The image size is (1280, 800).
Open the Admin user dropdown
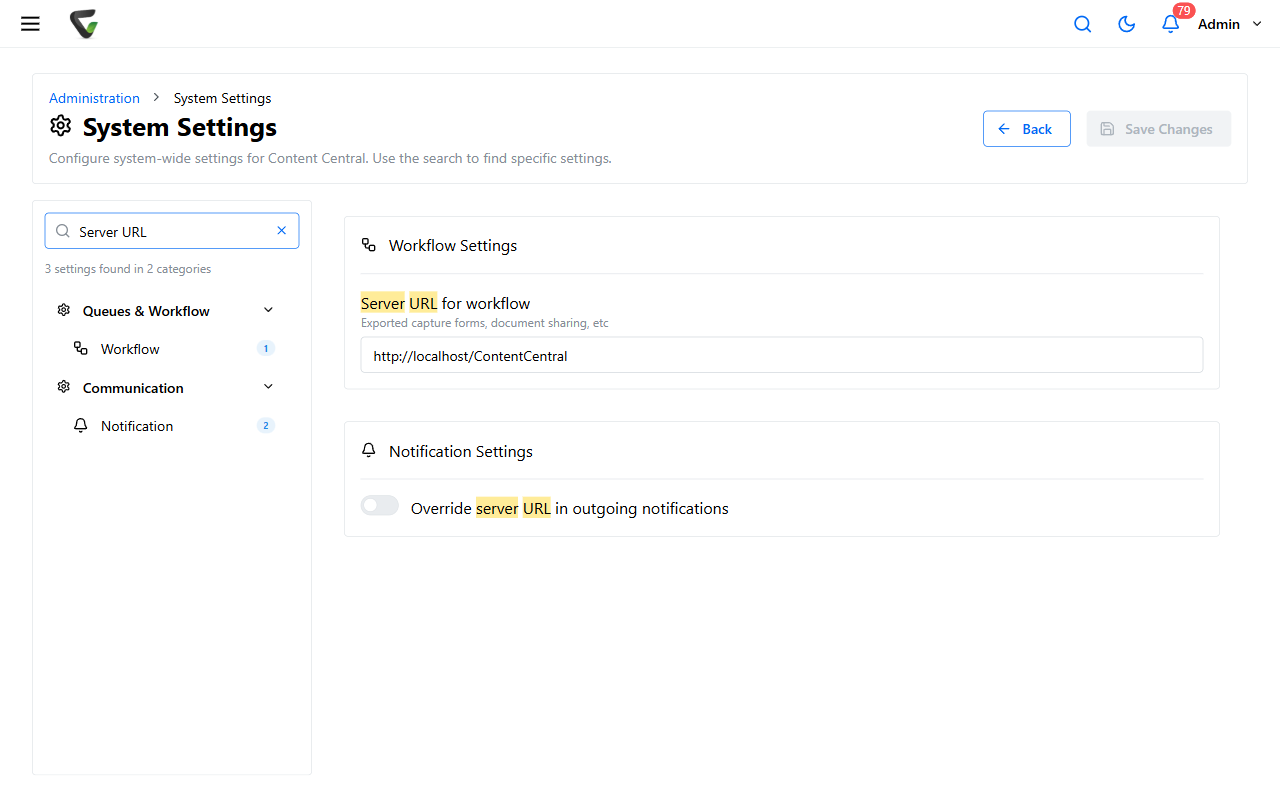click(1230, 24)
